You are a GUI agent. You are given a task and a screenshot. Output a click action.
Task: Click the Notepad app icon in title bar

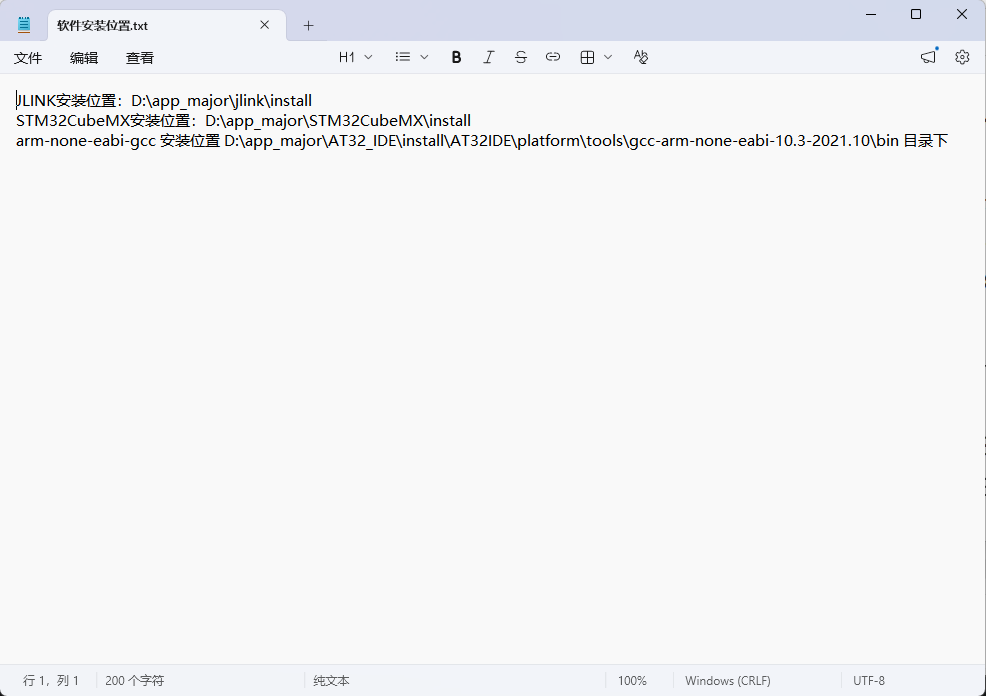point(24,25)
